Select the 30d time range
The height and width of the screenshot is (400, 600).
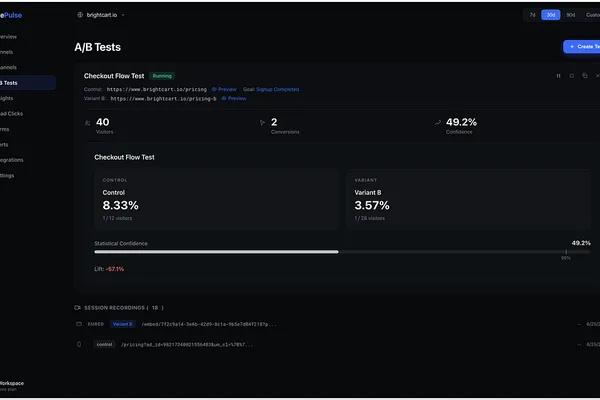pos(551,15)
